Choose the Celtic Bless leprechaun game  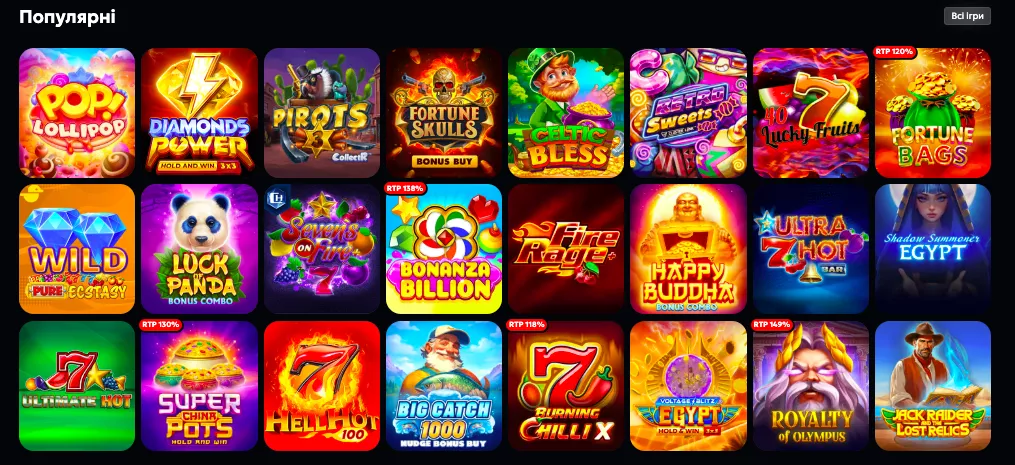566,113
